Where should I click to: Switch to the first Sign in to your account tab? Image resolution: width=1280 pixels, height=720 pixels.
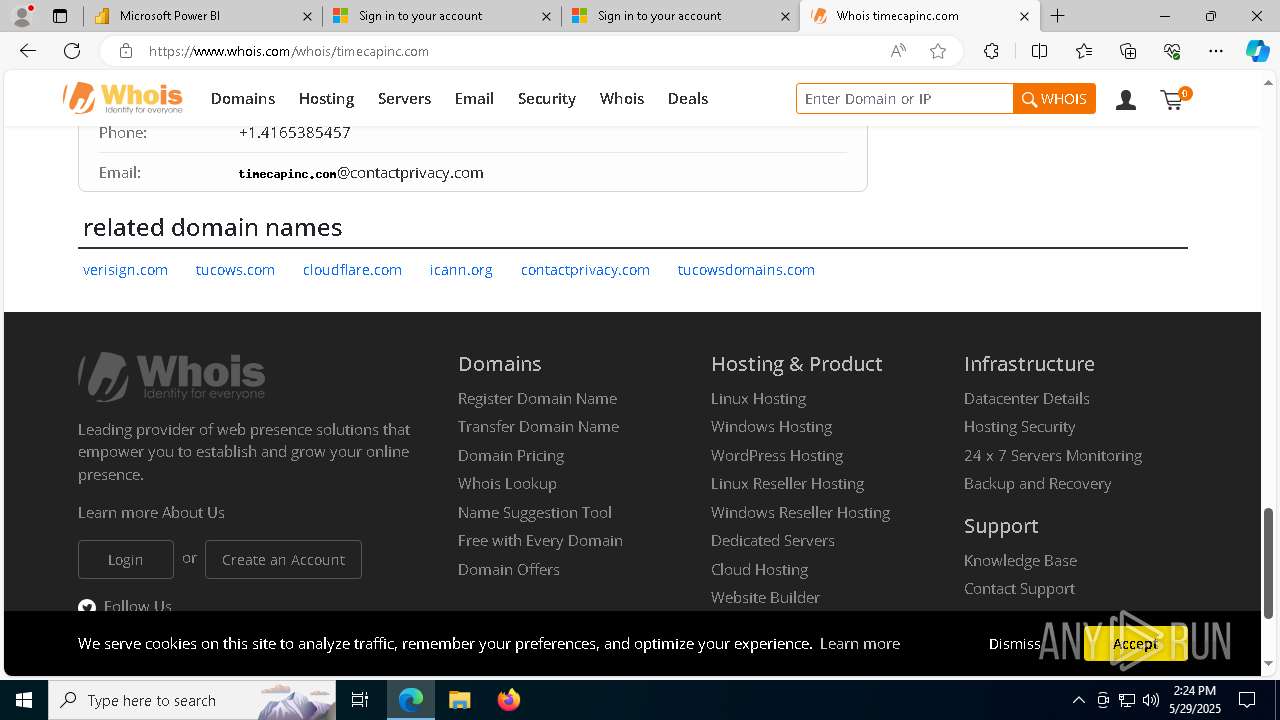(441, 16)
